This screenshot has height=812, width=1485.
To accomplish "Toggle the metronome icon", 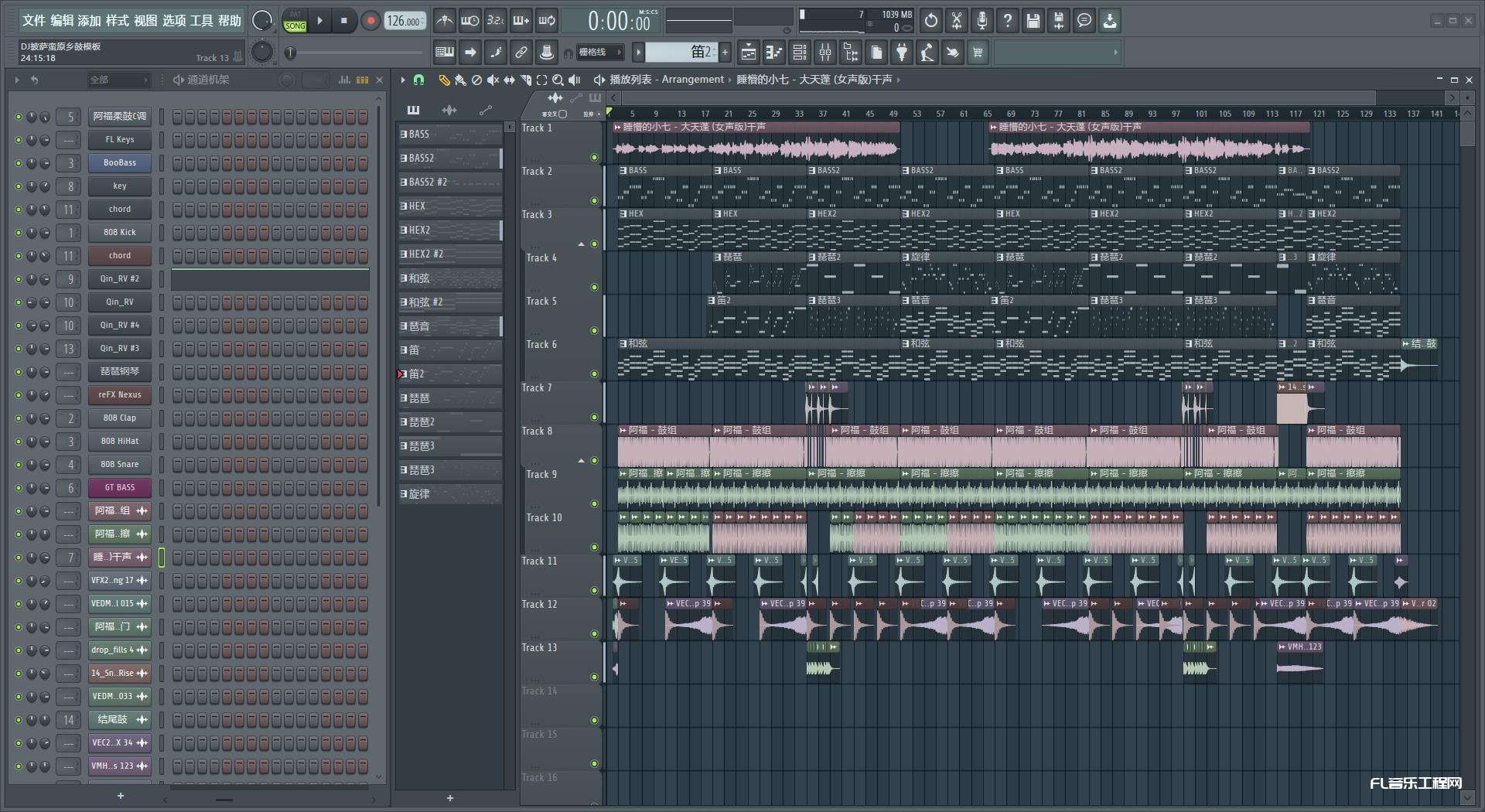I will (444, 21).
